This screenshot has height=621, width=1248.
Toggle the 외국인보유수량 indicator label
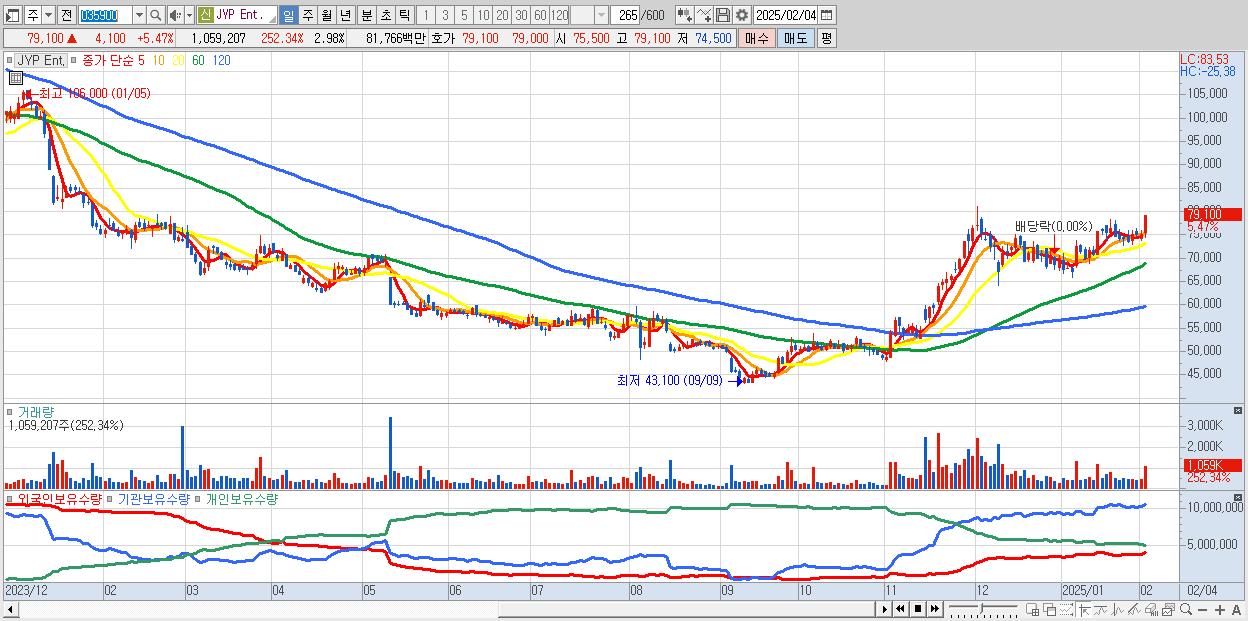click(60, 498)
